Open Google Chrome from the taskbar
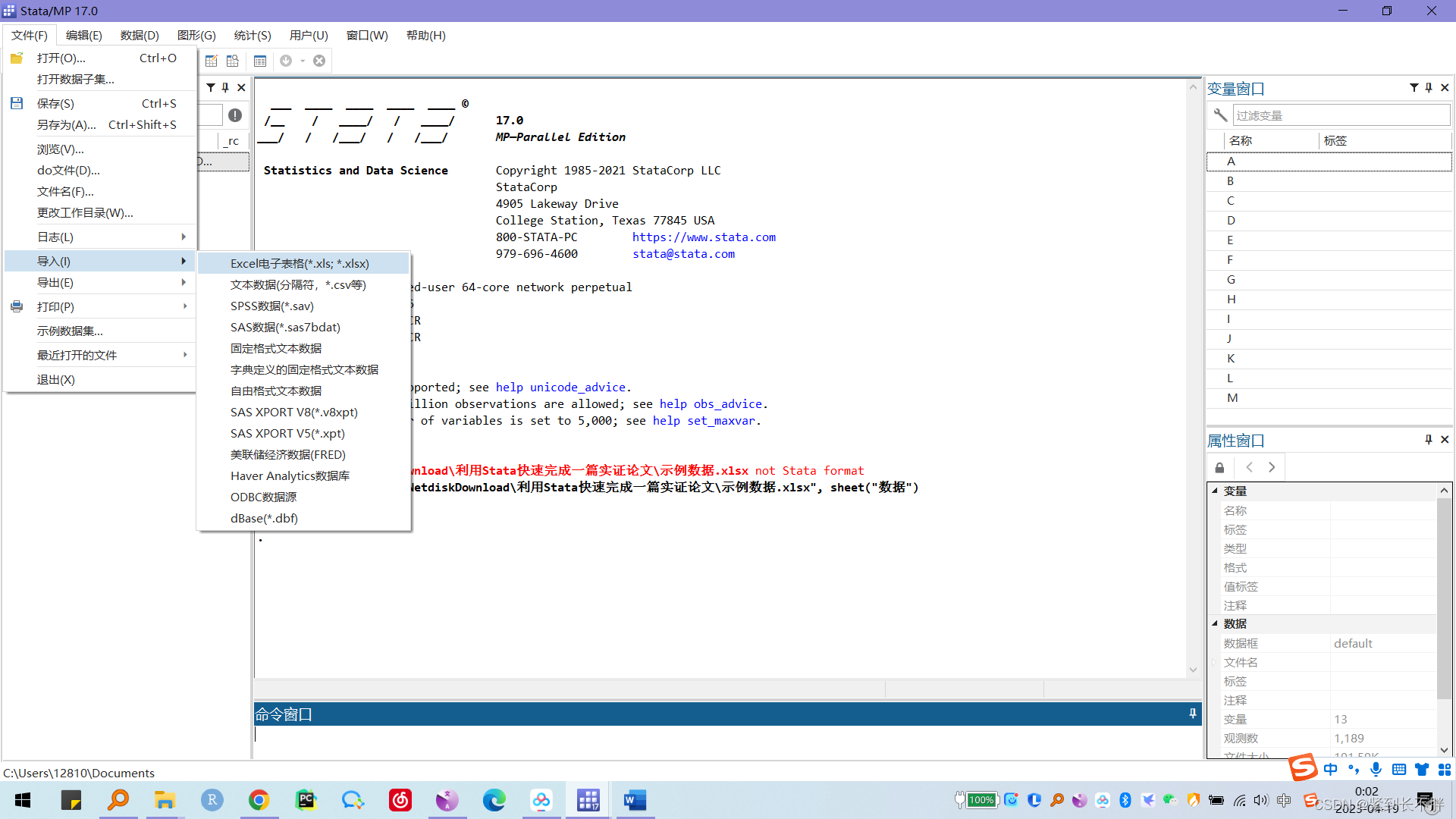The image size is (1456, 819). [x=259, y=800]
